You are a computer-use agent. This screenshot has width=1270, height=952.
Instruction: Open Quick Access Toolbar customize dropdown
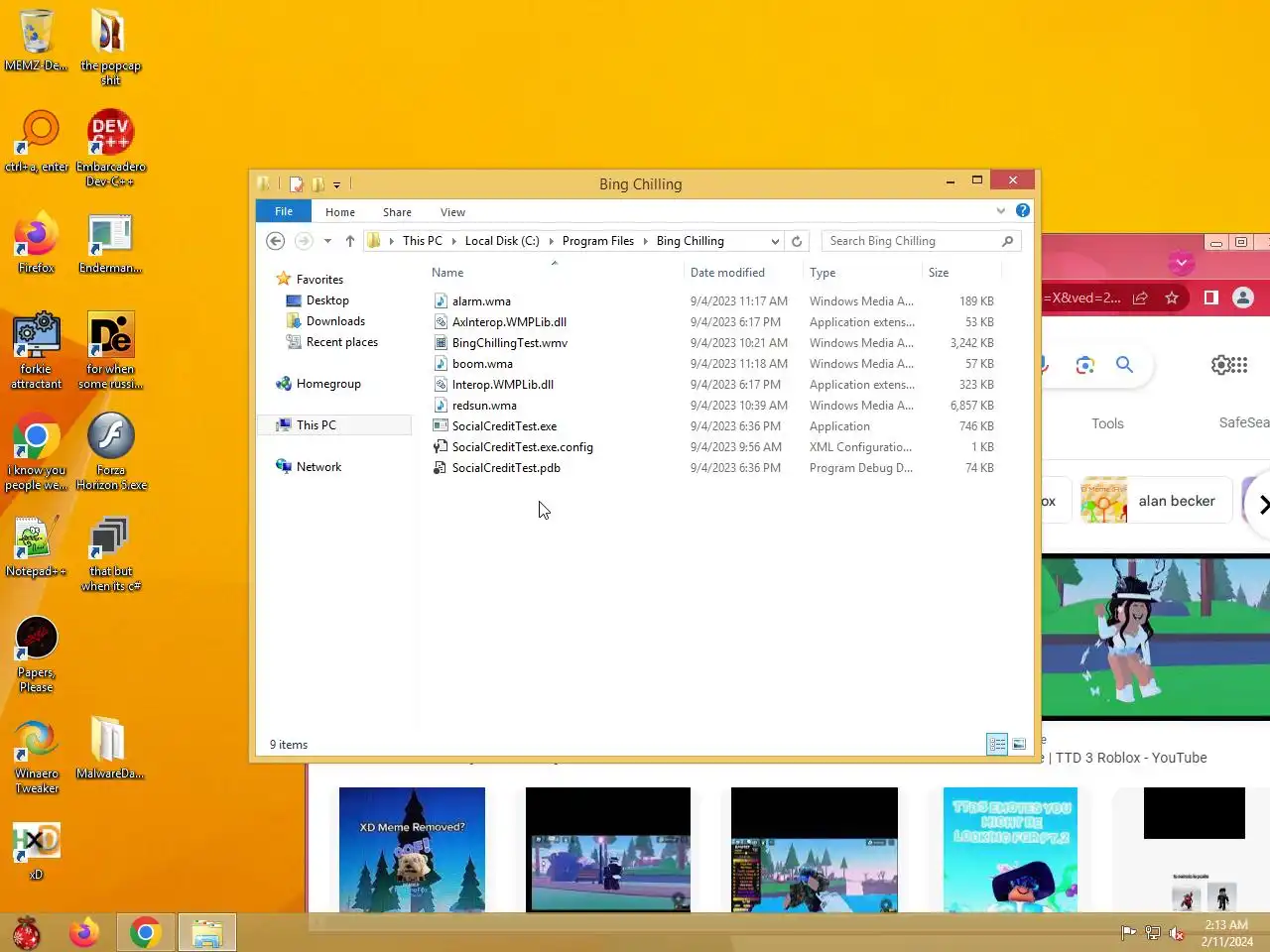click(x=336, y=184)
